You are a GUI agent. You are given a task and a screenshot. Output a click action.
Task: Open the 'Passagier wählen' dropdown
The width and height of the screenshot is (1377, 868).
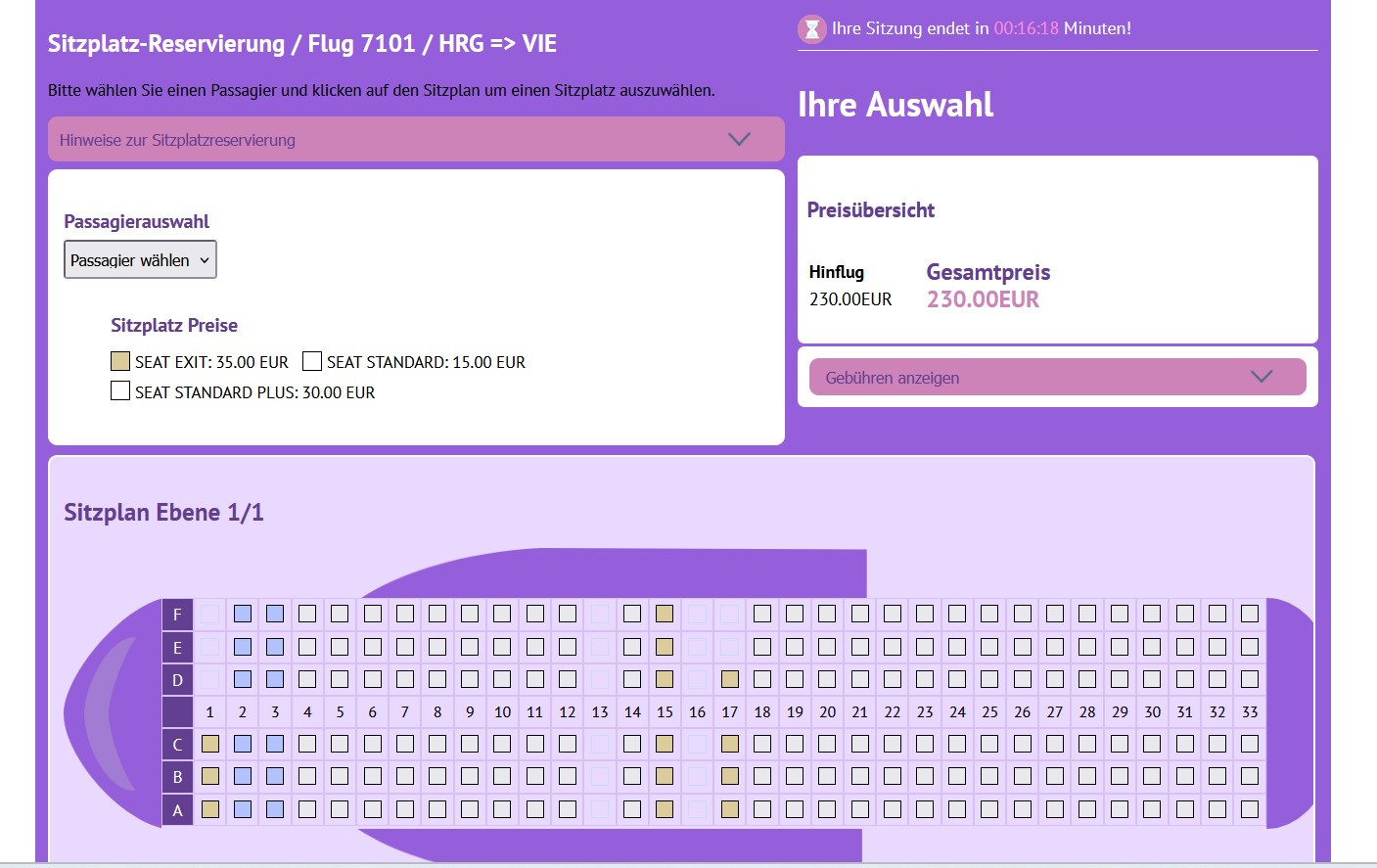tap(140, 260)
